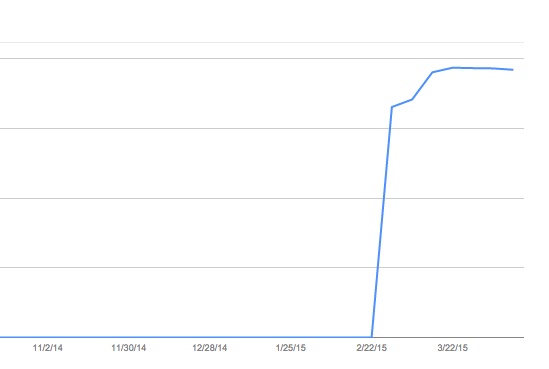The width and height of the screenshot is (549, 369).
Task: Select the 1/25/15 axis label
Action: [291, 348]
